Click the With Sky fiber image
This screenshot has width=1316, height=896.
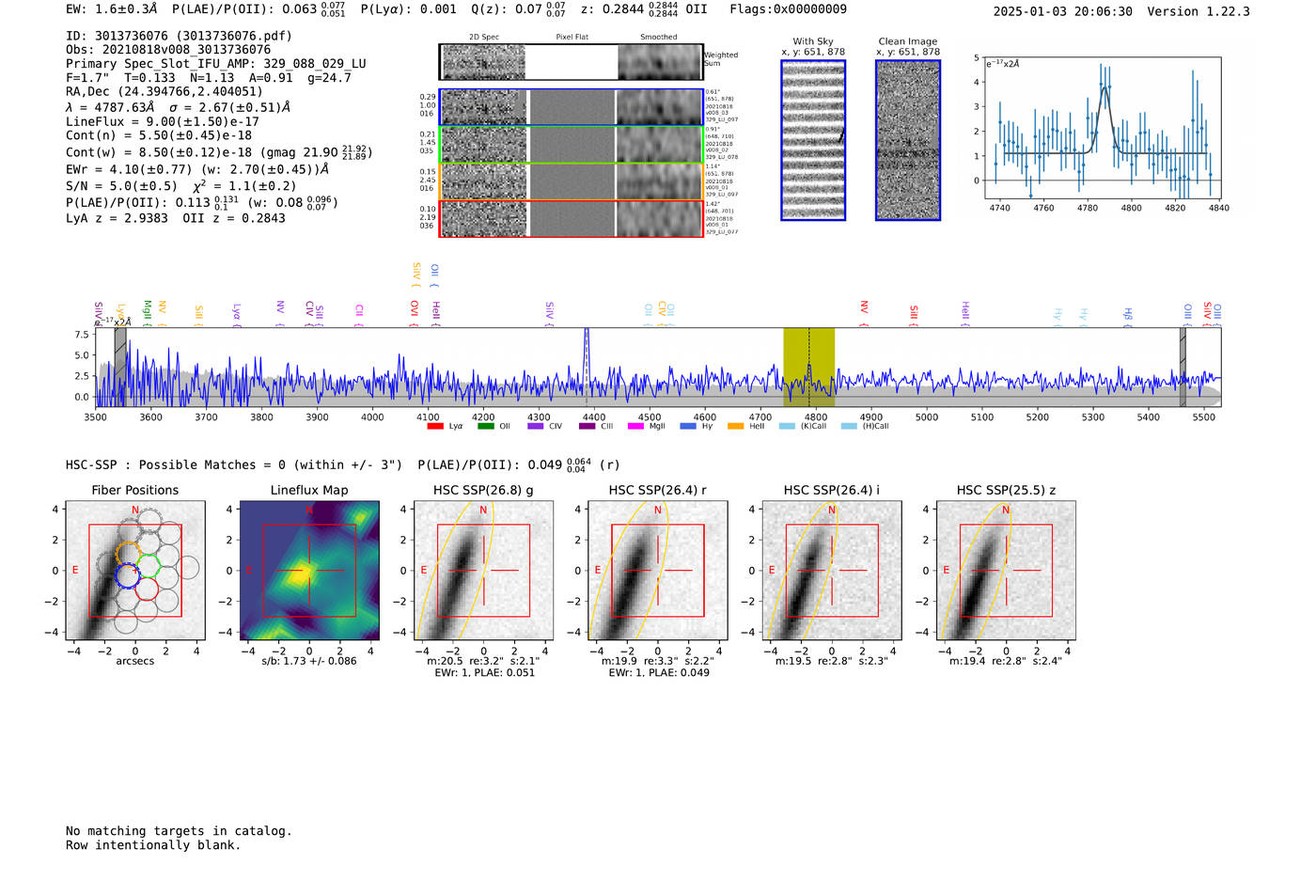[x=813, y=140]
